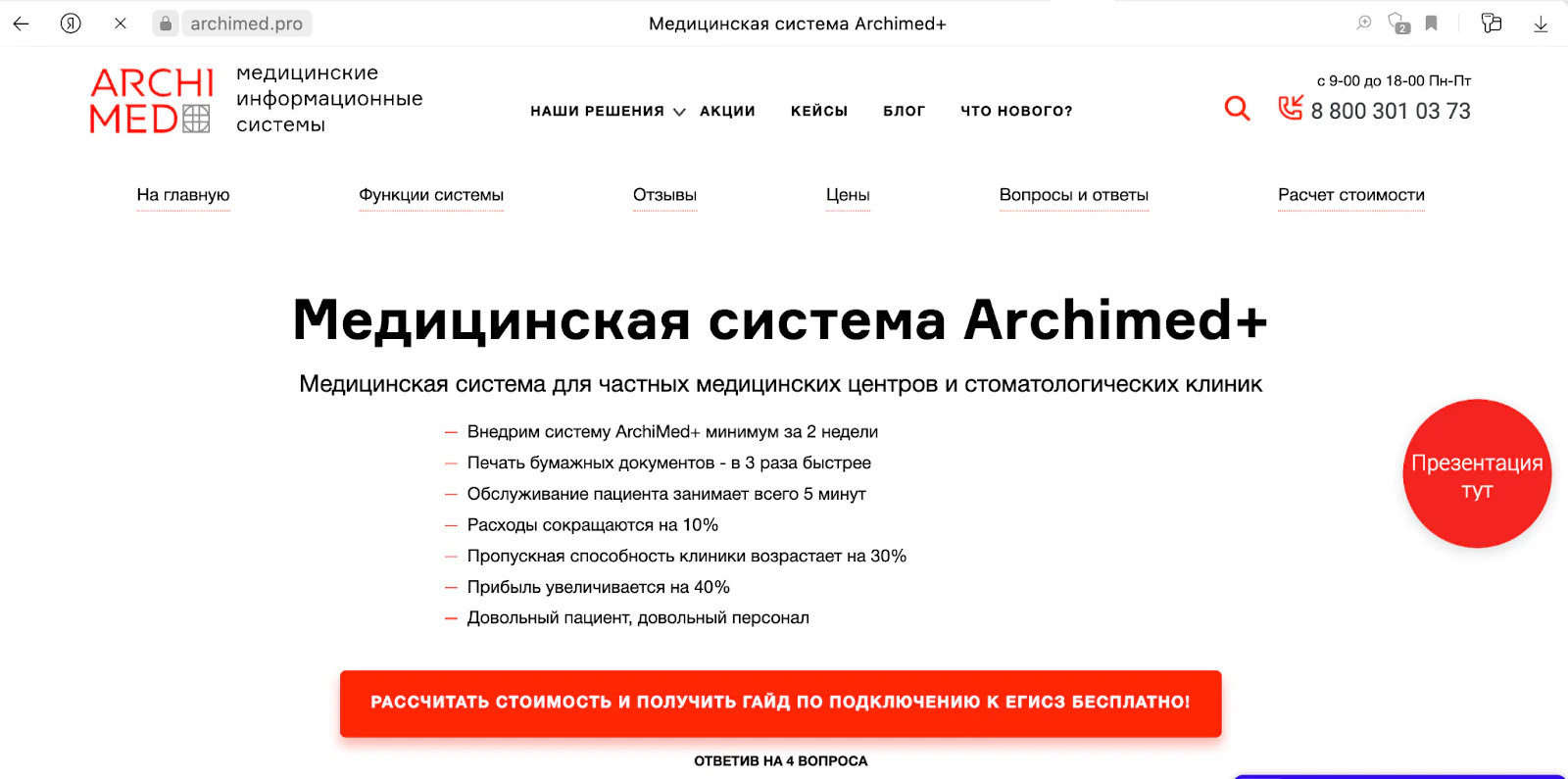1568x779 pixels.
Task: Click the lock icon beside archimed.pro
Action: coord(167,24)
